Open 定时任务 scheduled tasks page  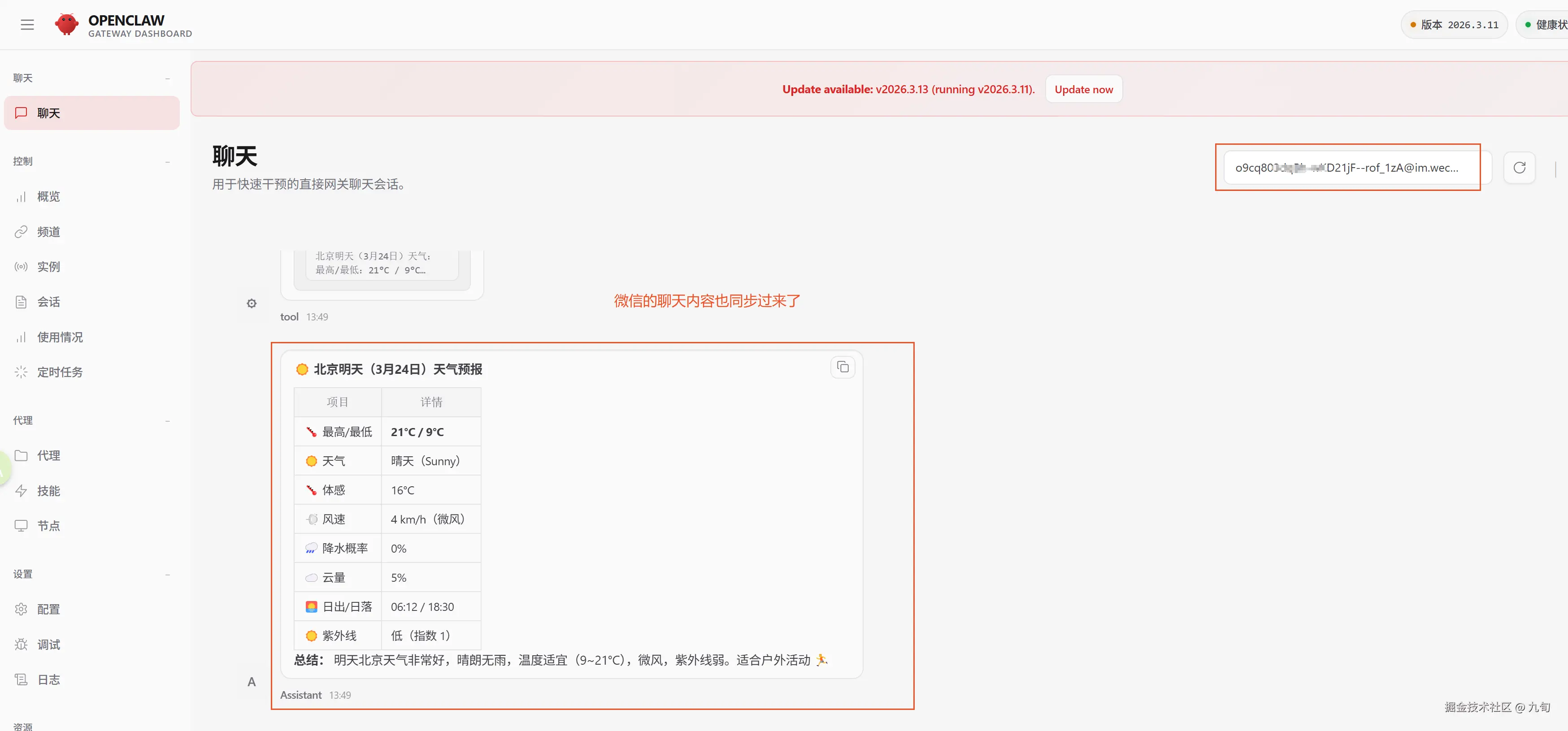(60, 372)
